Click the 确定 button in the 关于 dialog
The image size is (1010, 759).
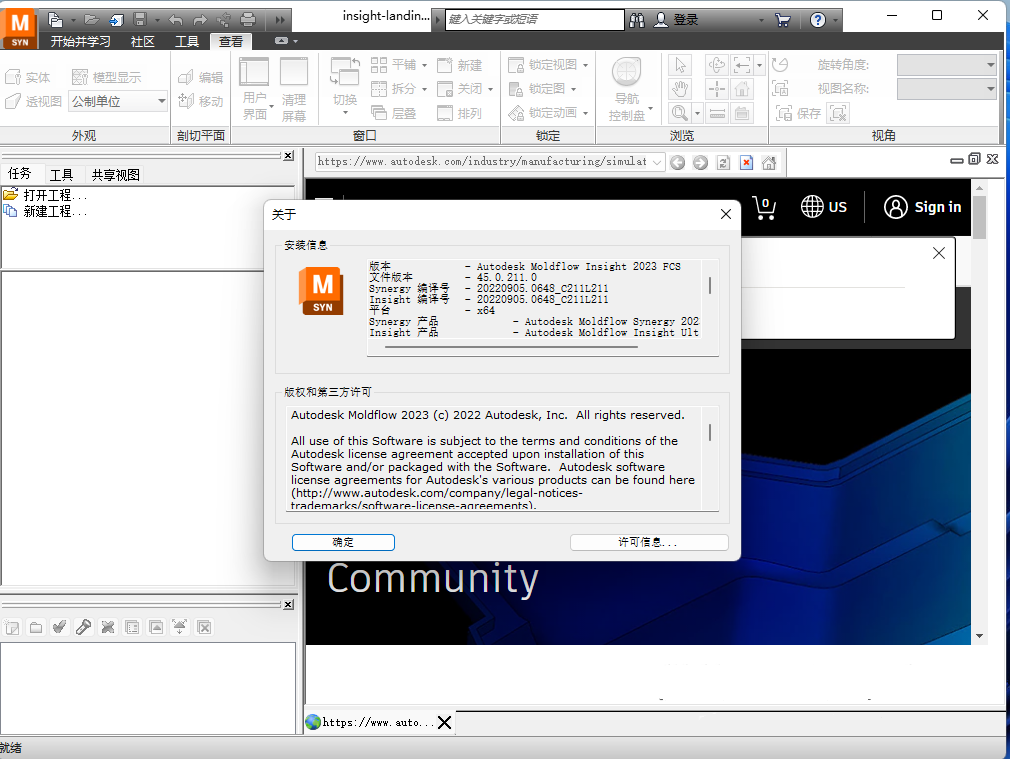343,543
